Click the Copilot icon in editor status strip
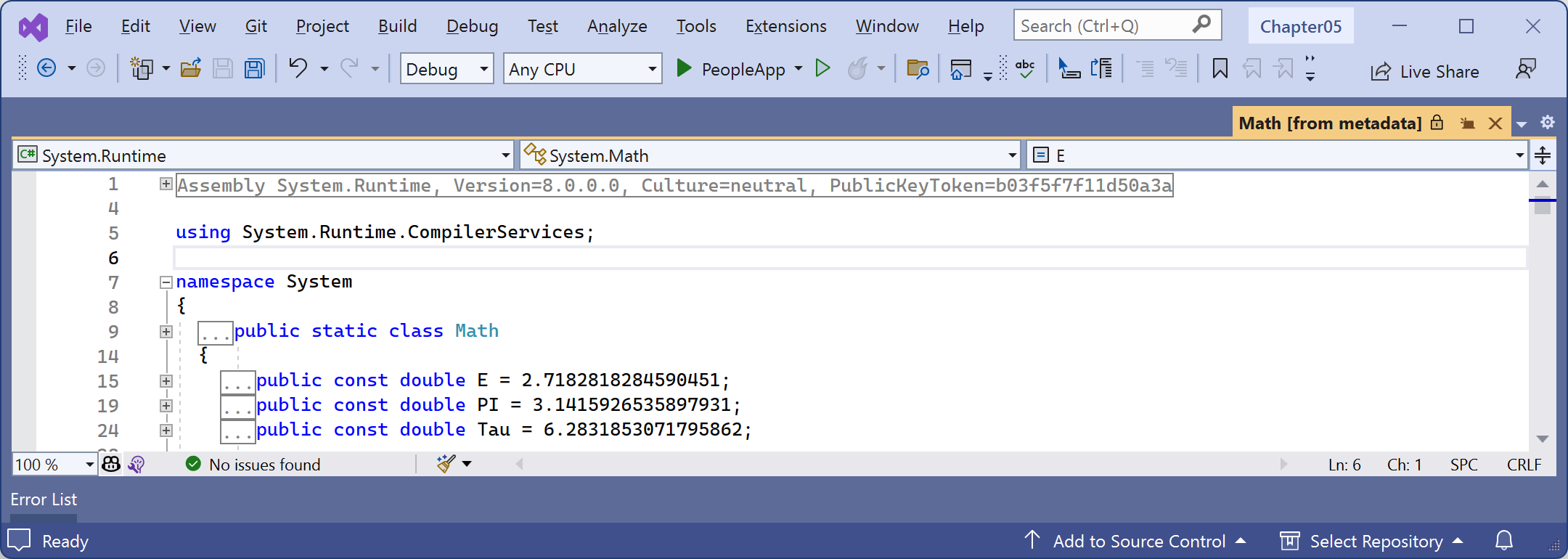The height and width of the screenshot is (559, 1568). coord(111,464)
